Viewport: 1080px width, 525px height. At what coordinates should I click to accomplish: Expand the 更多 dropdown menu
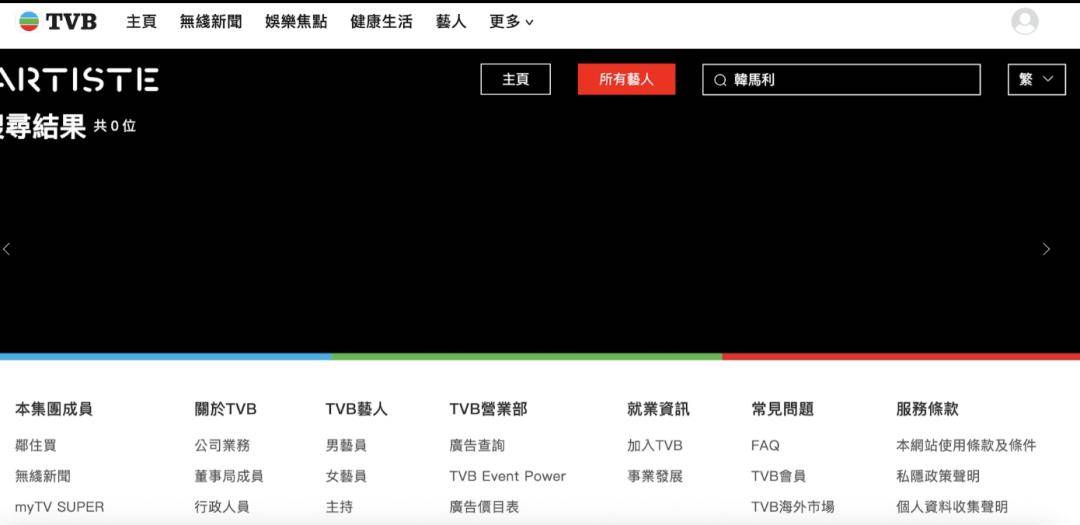pyautogui.click(x=511, y=22)
